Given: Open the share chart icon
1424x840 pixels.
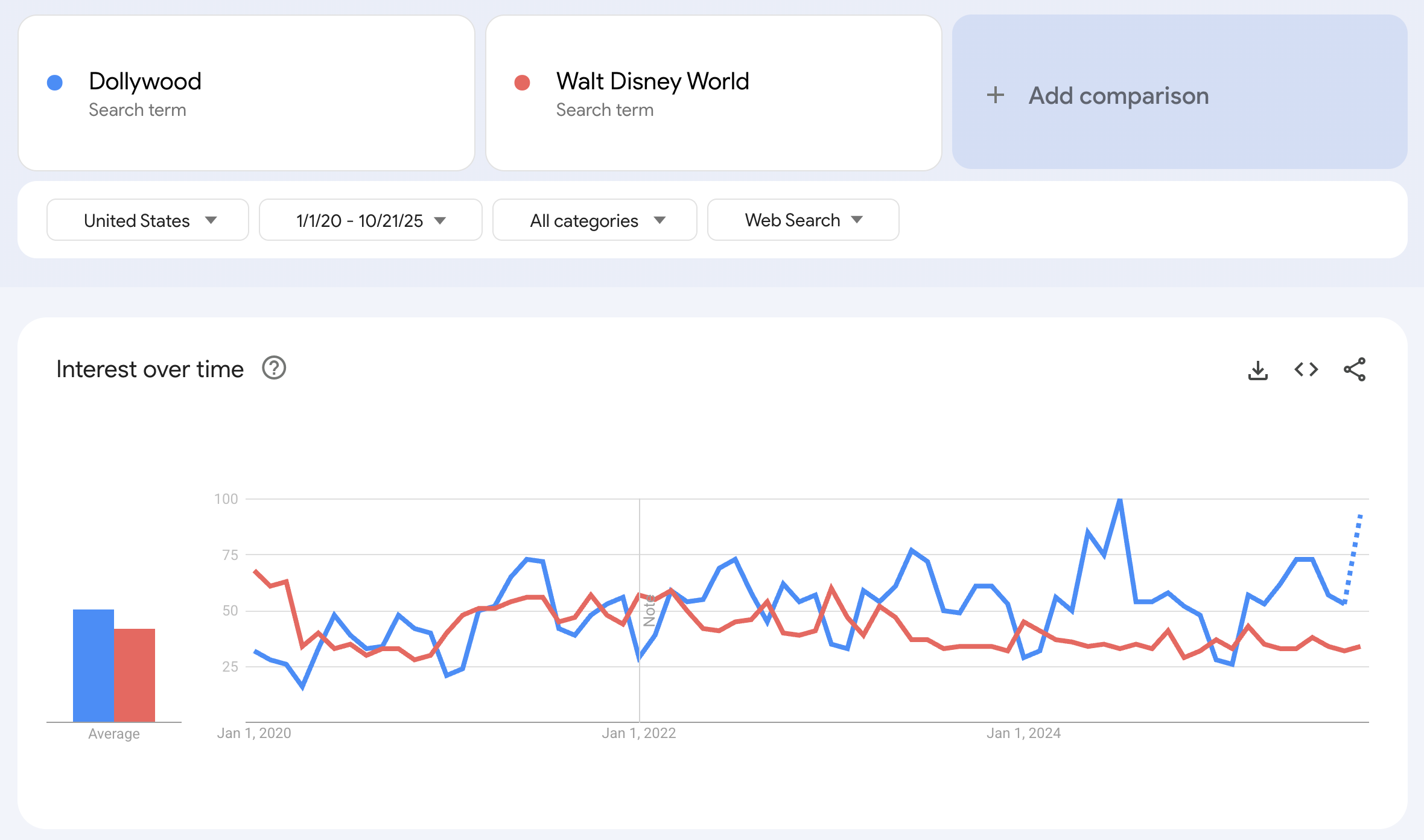Looking at the screenshot, I should click(x=1354, y=369).
